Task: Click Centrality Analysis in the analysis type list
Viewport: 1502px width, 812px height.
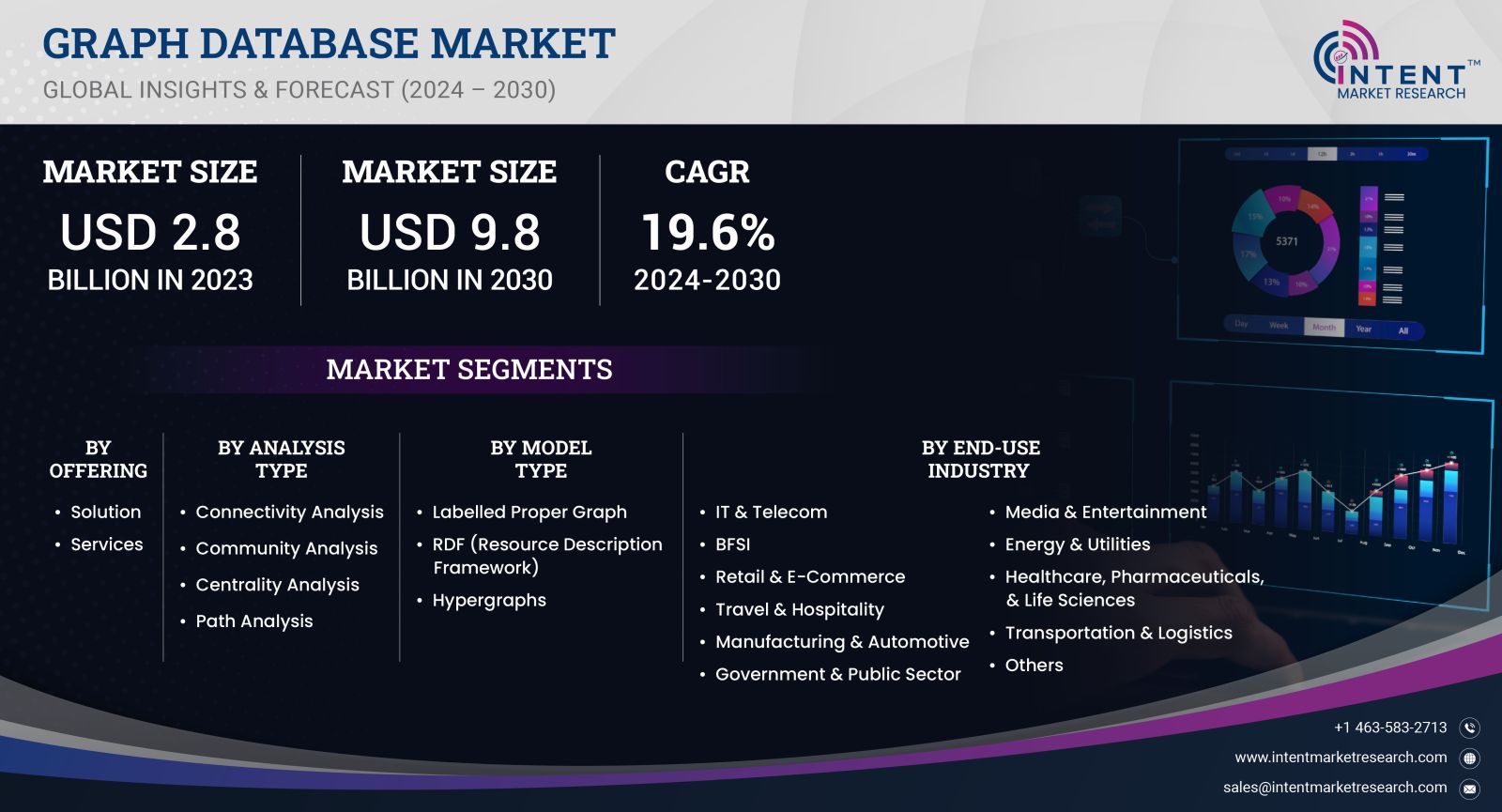Action: [277, 585]
